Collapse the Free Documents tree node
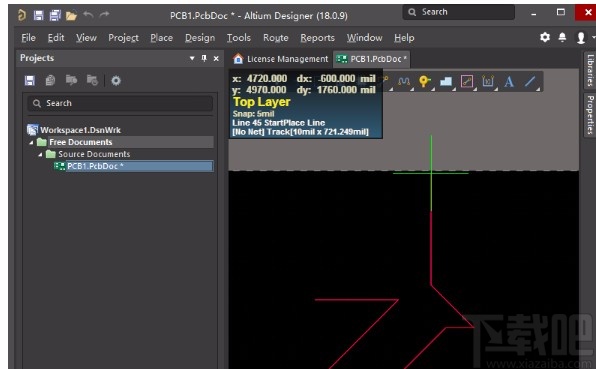The image size is (596, 369). [x=32, y=143]
